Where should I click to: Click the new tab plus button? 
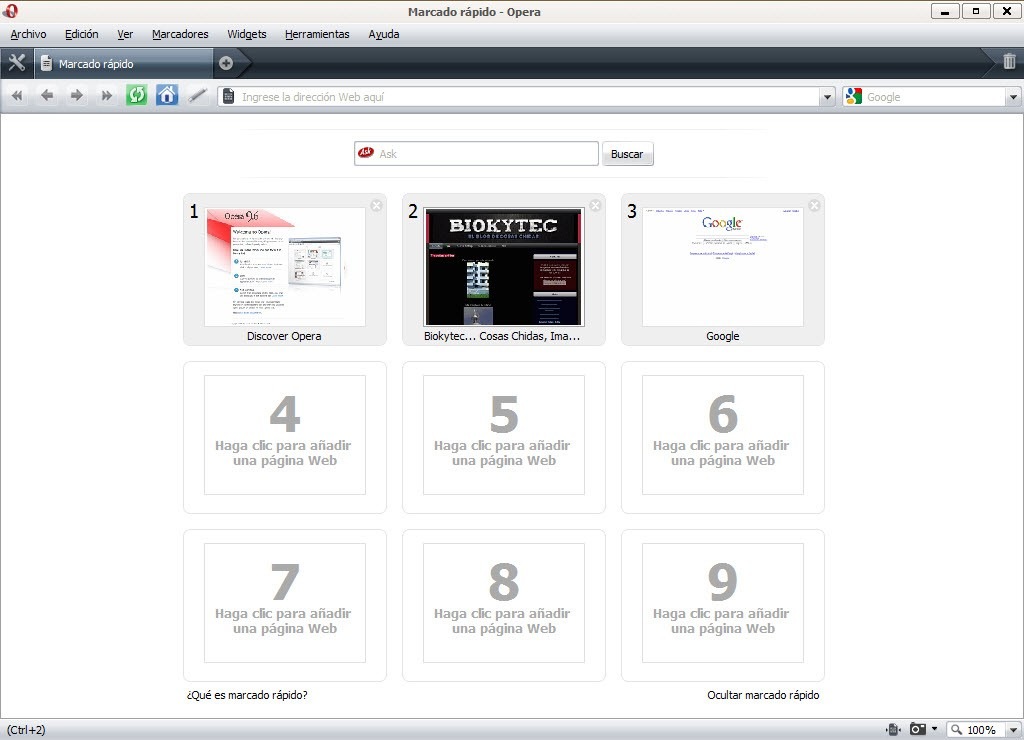(x=226, y=63)
